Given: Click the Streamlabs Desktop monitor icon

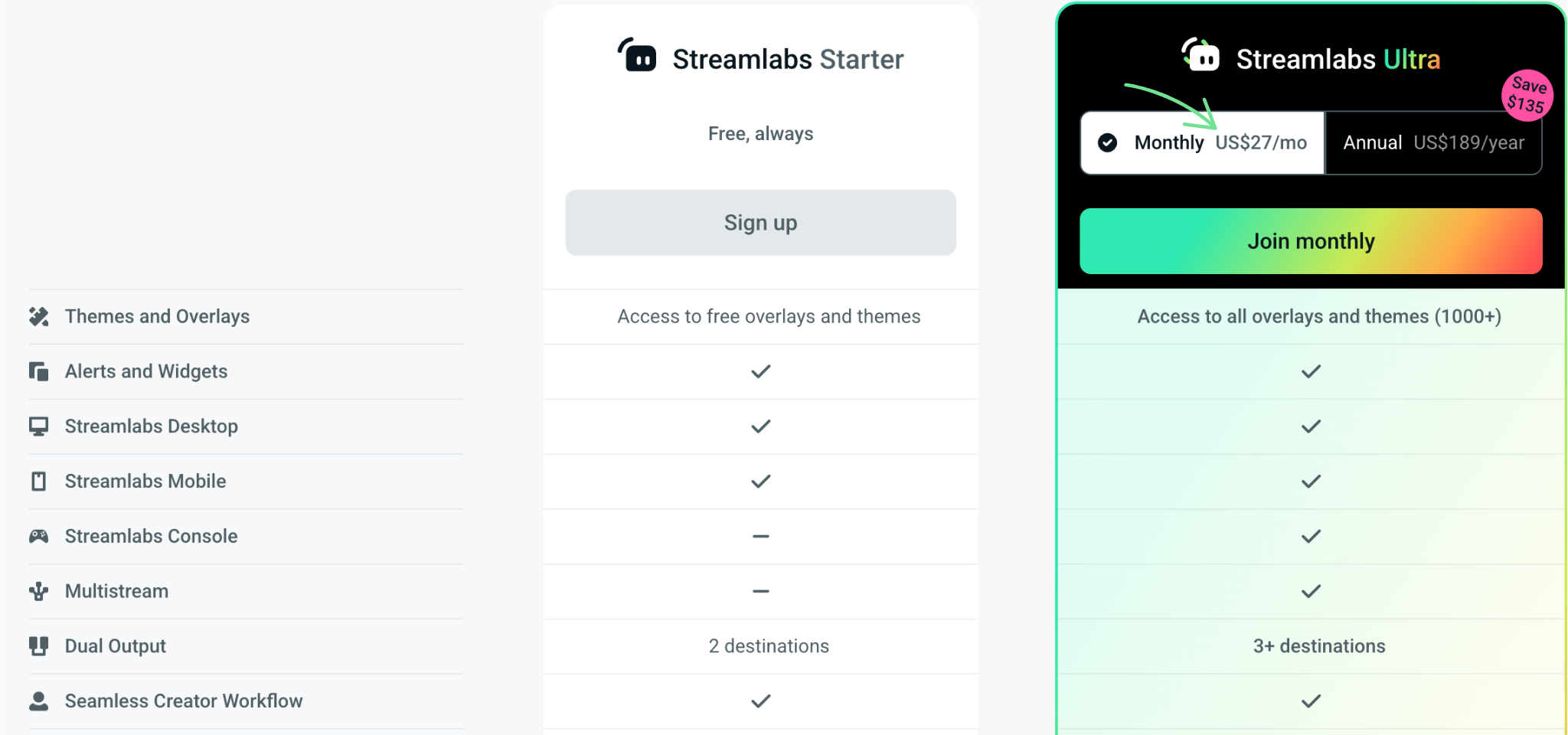Looking at the screenshot, I should [x=38, y=426].
